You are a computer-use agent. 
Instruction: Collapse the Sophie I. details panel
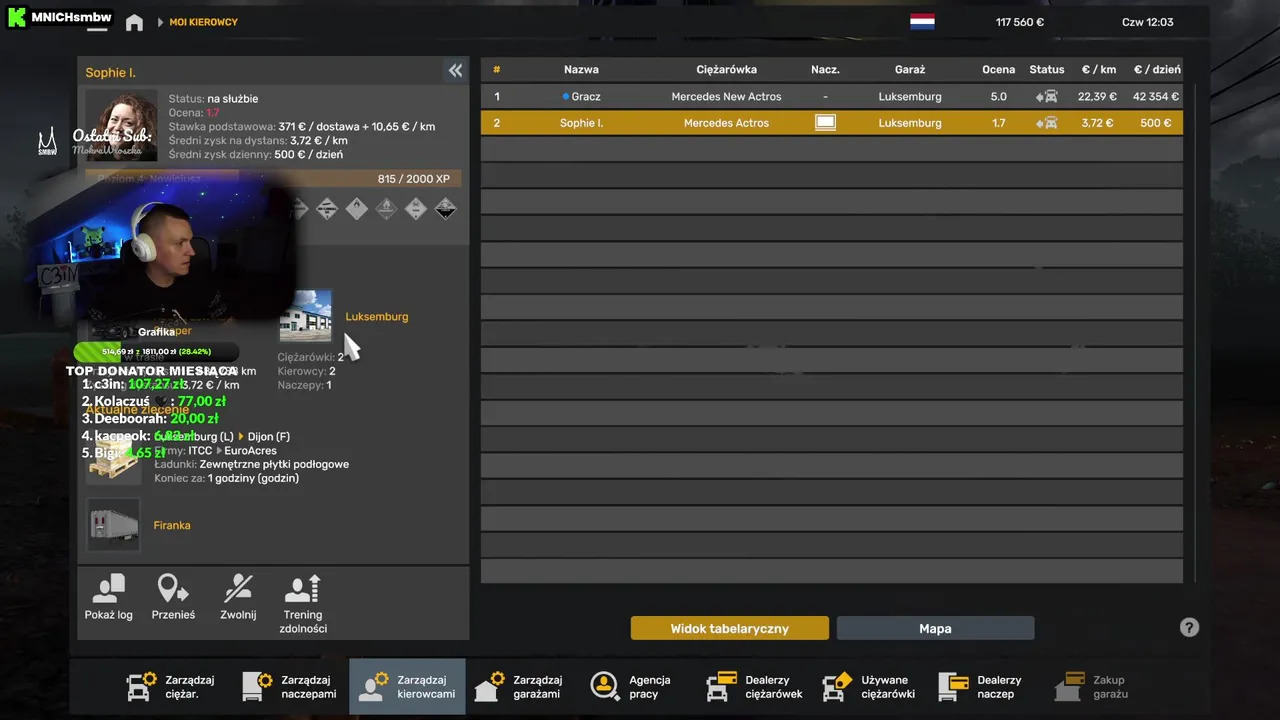455,70
